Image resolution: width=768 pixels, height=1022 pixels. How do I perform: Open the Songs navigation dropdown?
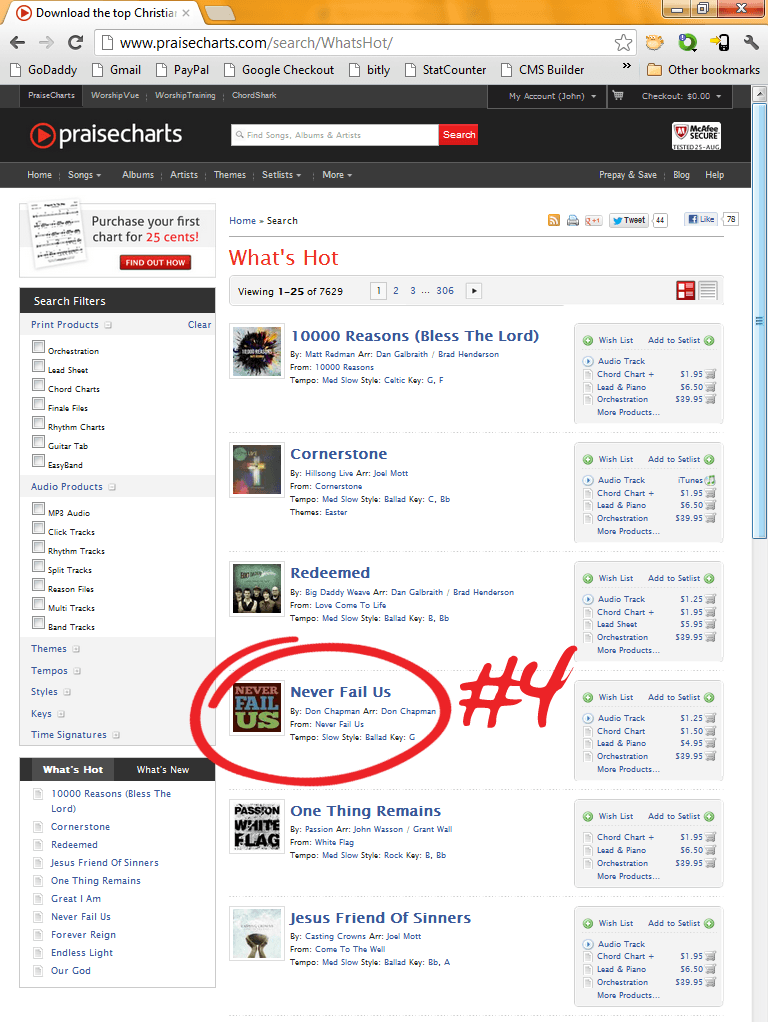tap(85, 175)
